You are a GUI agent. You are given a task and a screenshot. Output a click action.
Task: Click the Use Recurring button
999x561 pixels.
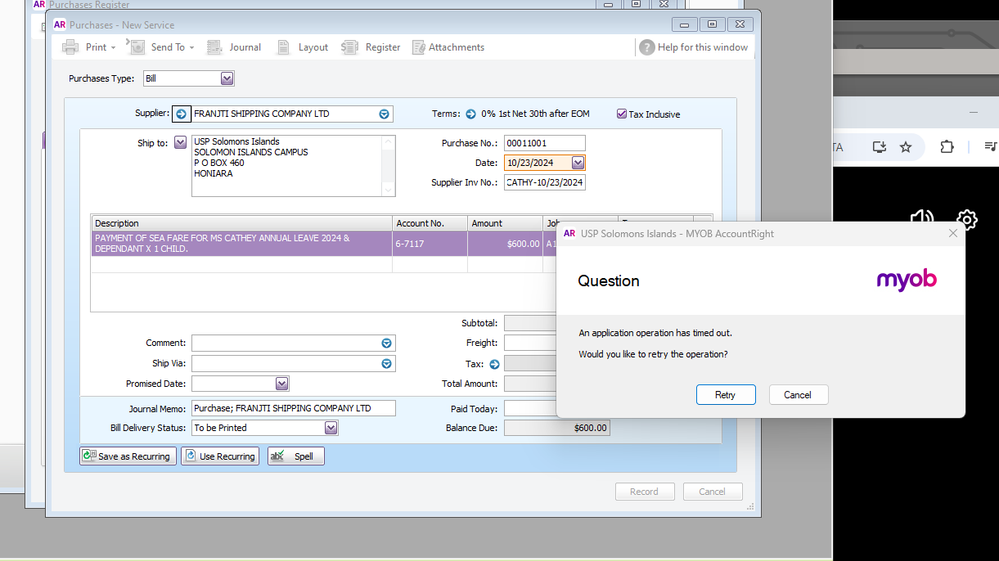[x=220, y=456]
